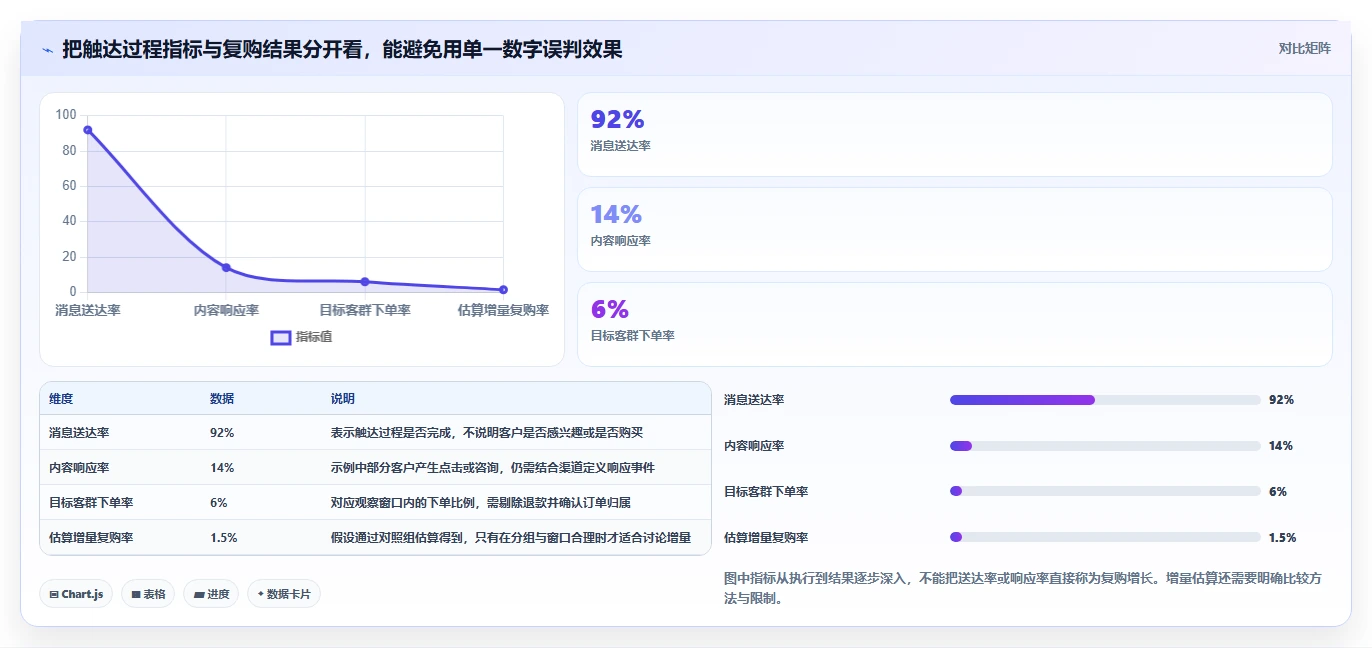Select the 92% 消息送达率 data card
Image resolution: width=1372 pixels, height=648 pixels.
[955, 135]
